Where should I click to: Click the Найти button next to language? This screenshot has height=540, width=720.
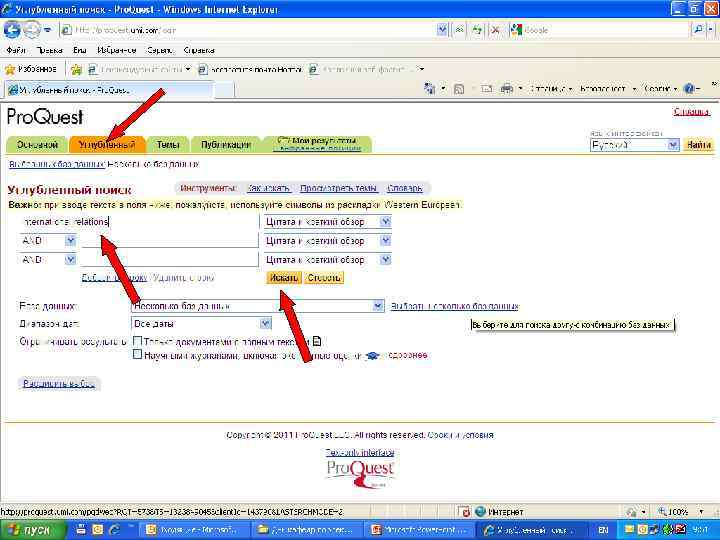[x=699, y=145]
